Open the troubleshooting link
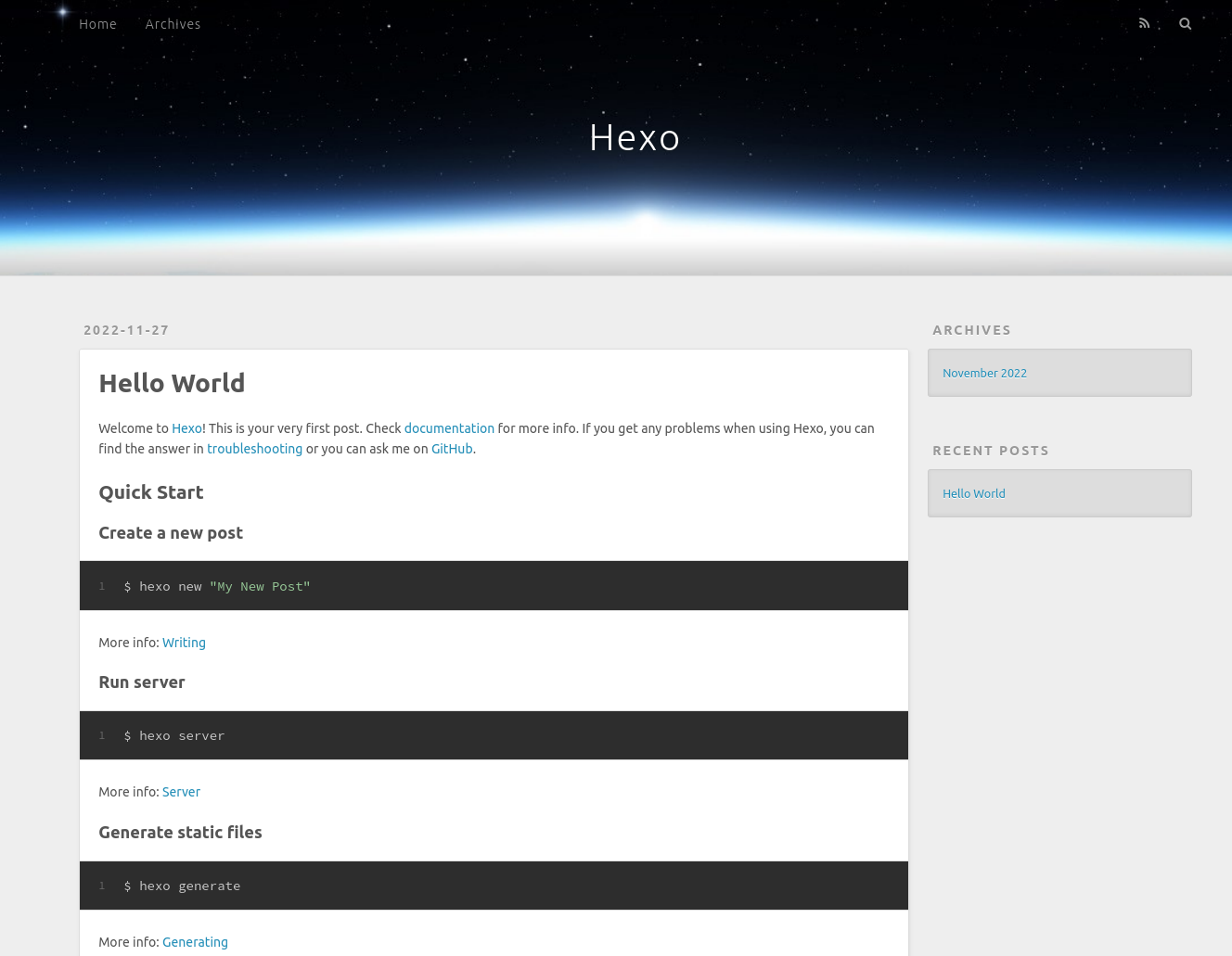1232x956 pixels. pyautogui.click(x=254, y=449)
